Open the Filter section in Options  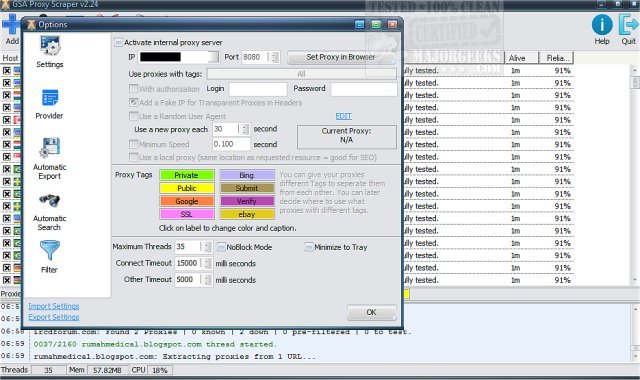(x=49, y=257)
